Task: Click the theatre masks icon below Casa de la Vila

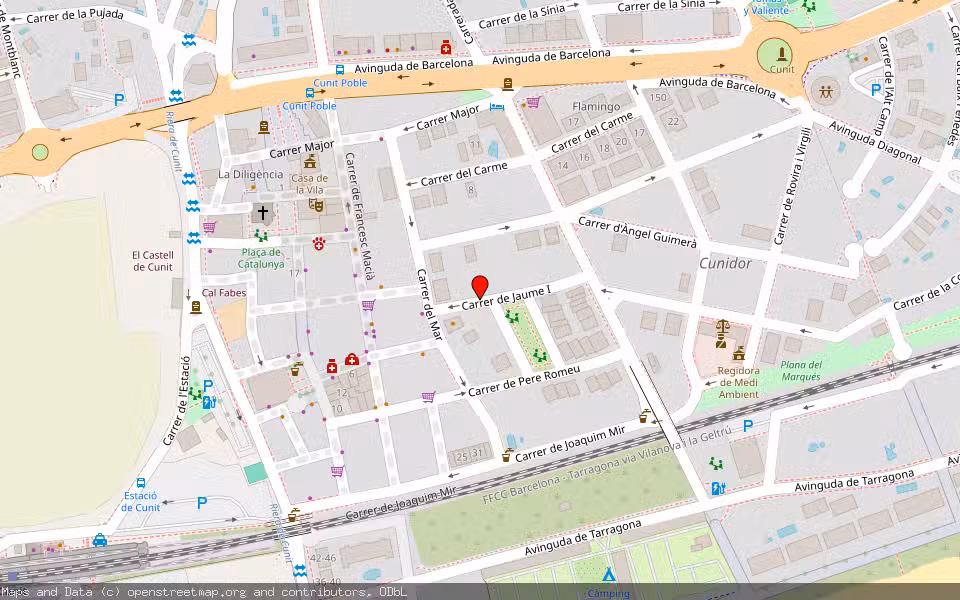Action: pyautogui.click(x=316, y=204)
